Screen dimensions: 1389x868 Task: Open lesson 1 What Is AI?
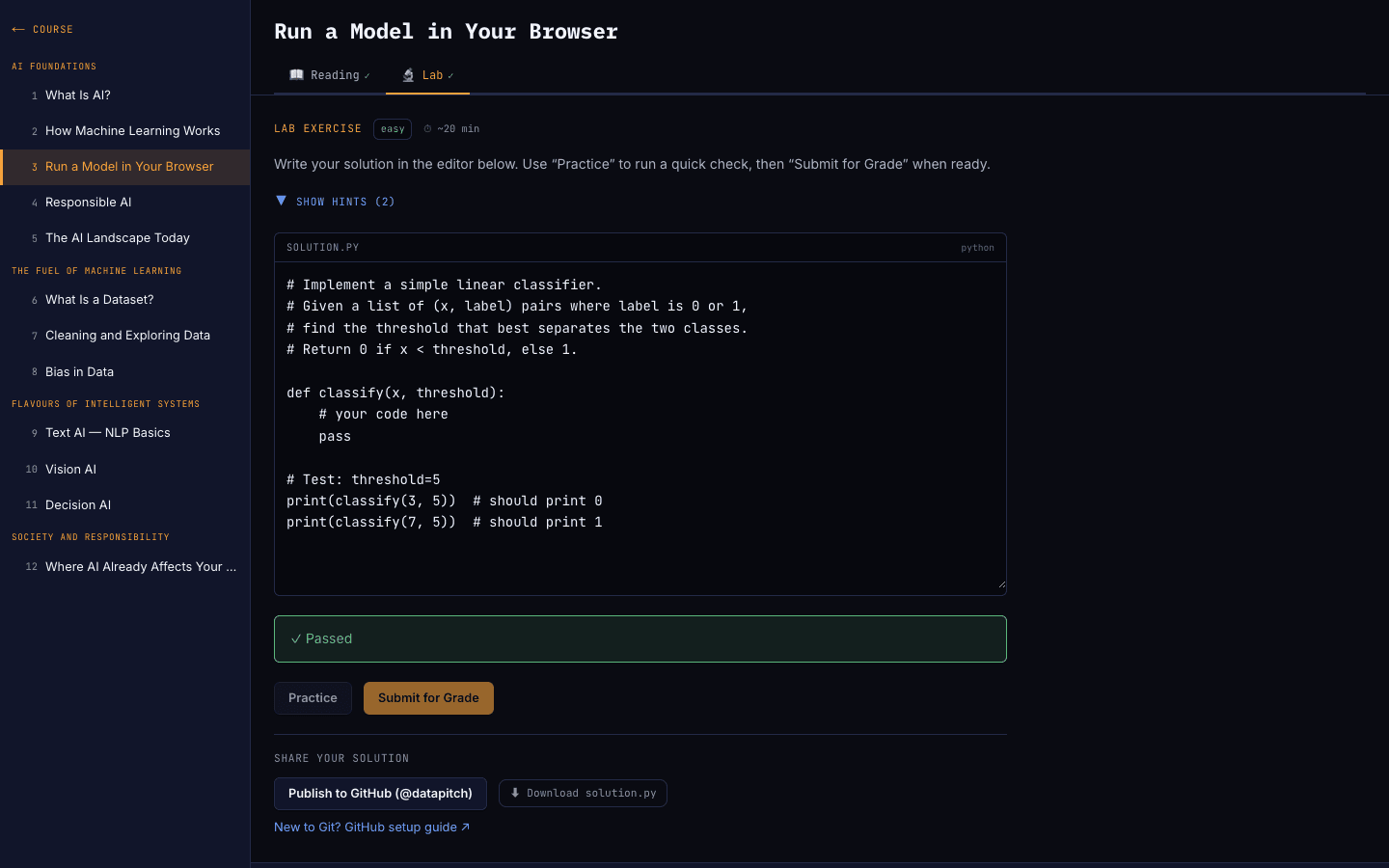(x=125, y=95)
